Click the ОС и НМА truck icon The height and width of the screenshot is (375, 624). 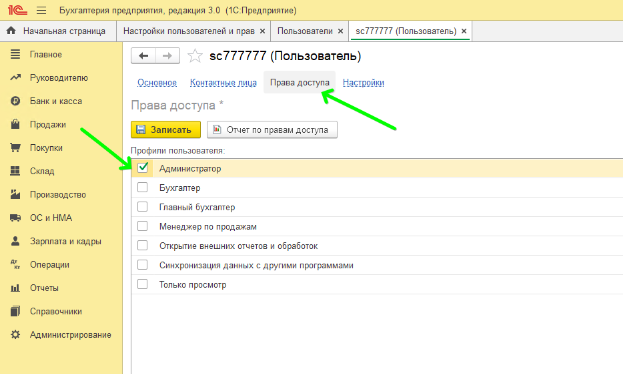(x=15, y=218)
